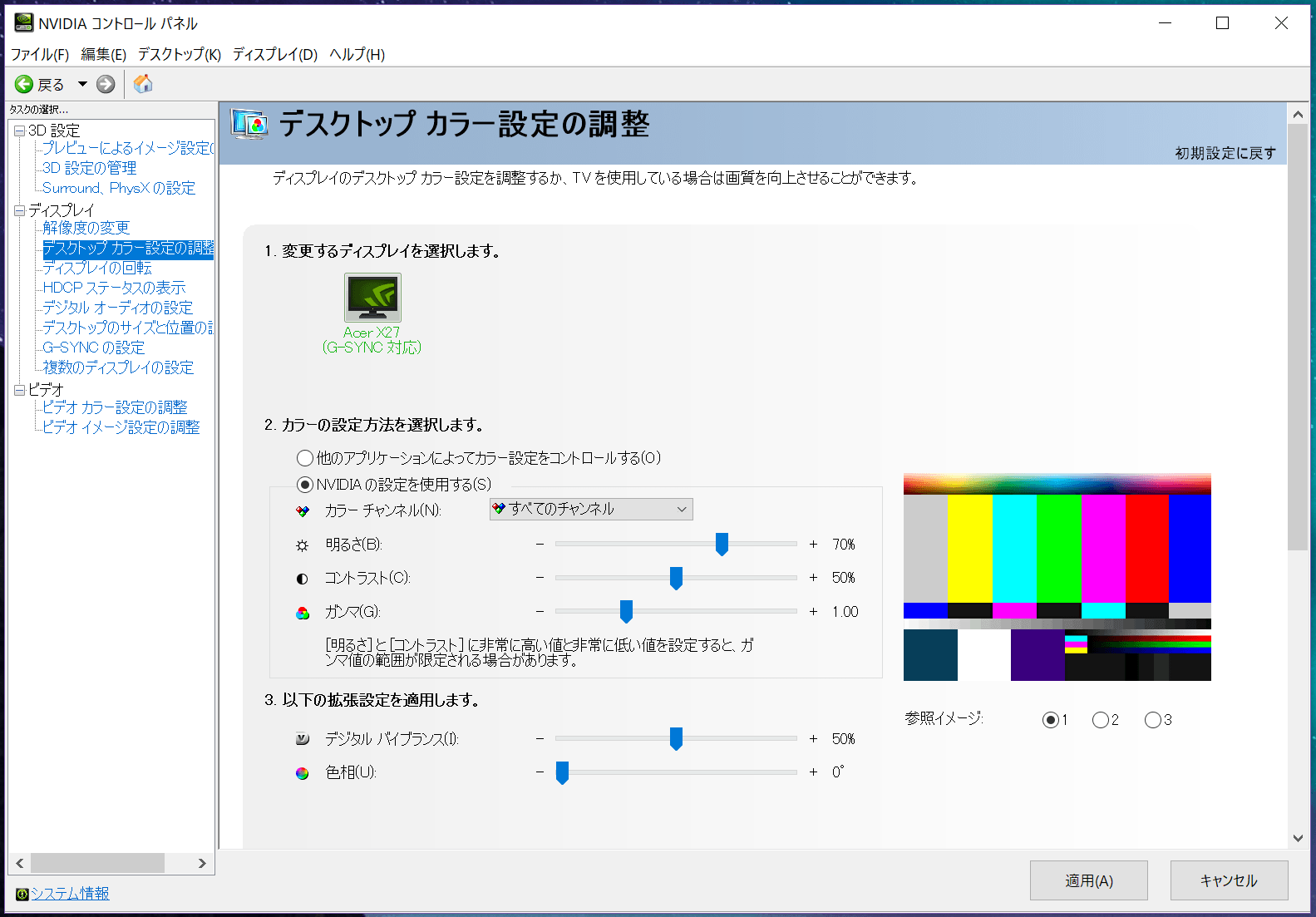Increase digital vibrance with plus button
The image size is (1316, 917).
pos(813,738)
